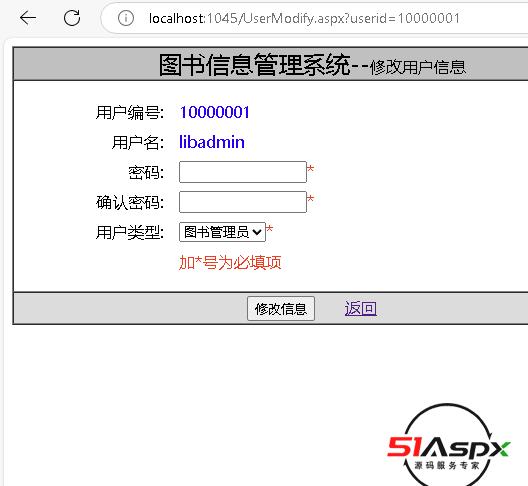Click the 图书信息管理系统 header title
The image size is (528, 486).
point(255,64)
